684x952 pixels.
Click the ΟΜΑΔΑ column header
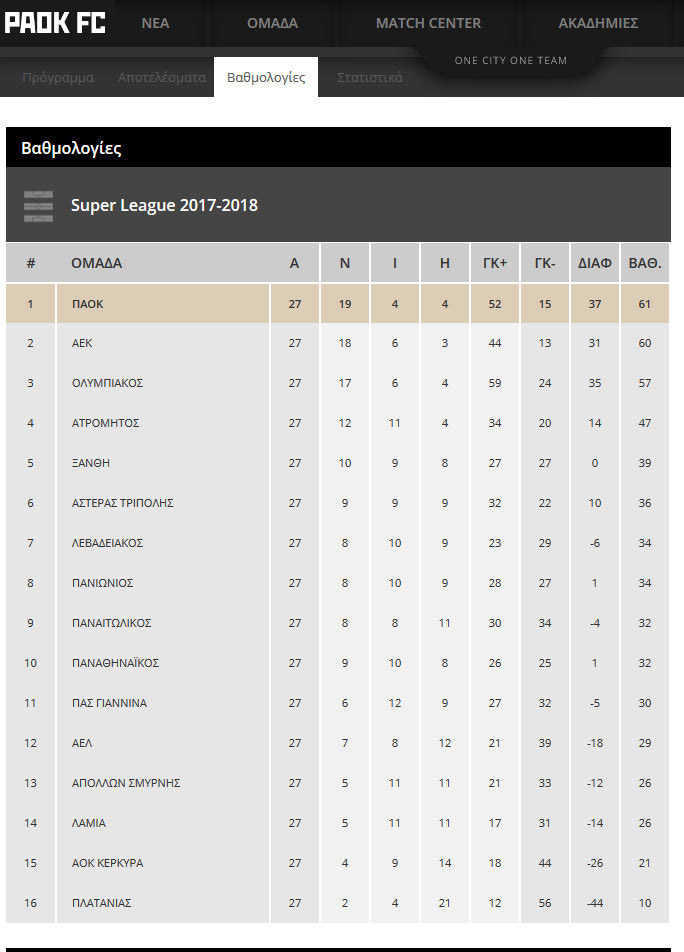[97, 264]
